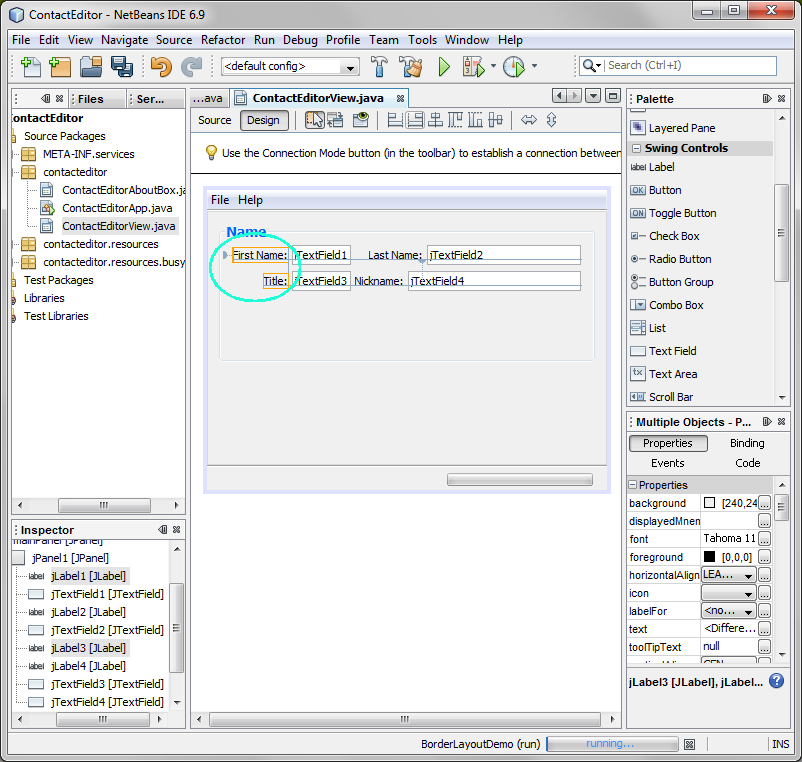Select the Properties category toggle button
This screenshot has width=802, height=762.
(668, 443)
